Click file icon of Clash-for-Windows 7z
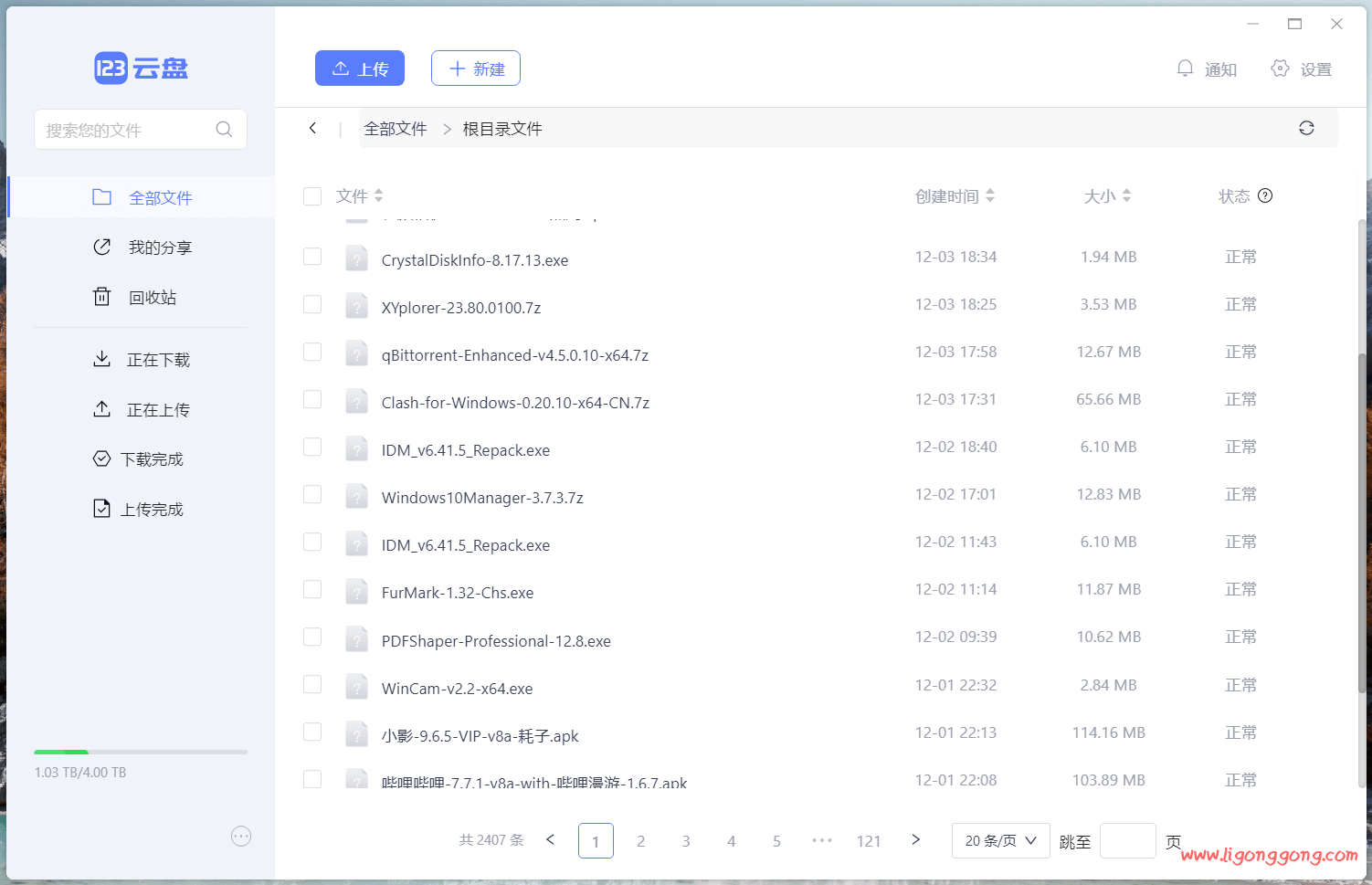The width and height of the screenshot is (1372, 885). (356, 402)
